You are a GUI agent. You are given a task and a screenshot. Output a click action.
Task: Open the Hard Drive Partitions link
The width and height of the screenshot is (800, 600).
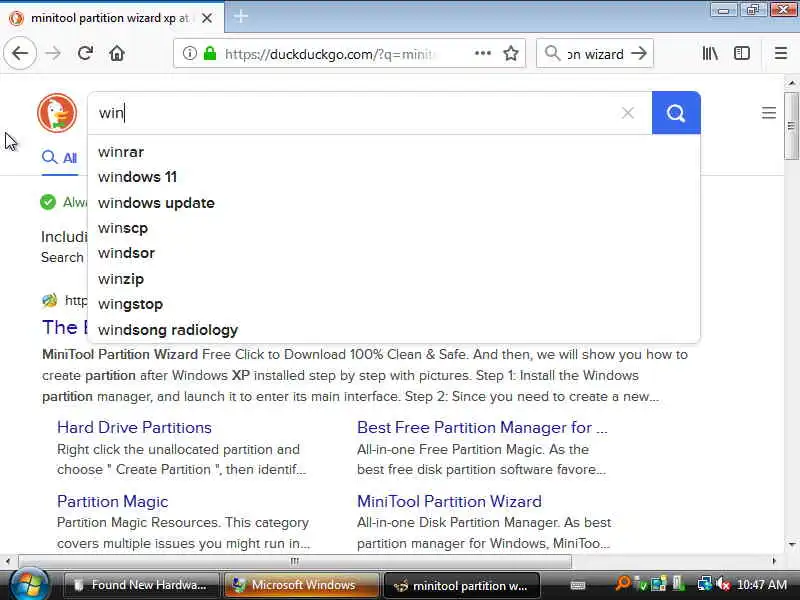134,428
